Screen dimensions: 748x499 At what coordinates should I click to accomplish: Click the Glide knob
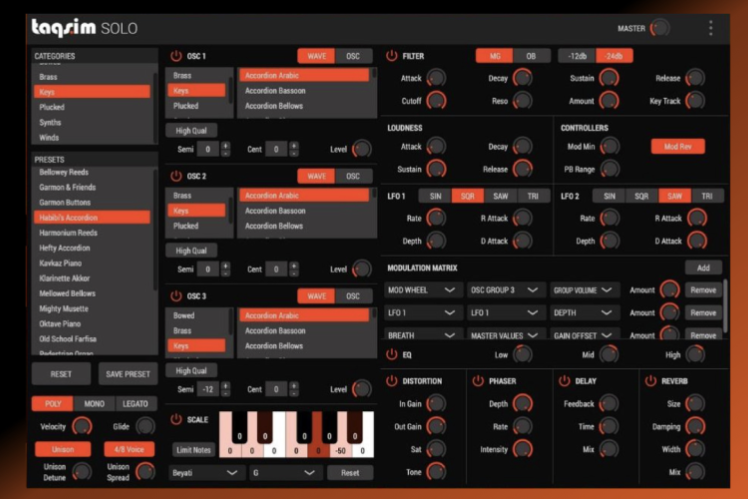pyautogui.click(x=145, y=426)
